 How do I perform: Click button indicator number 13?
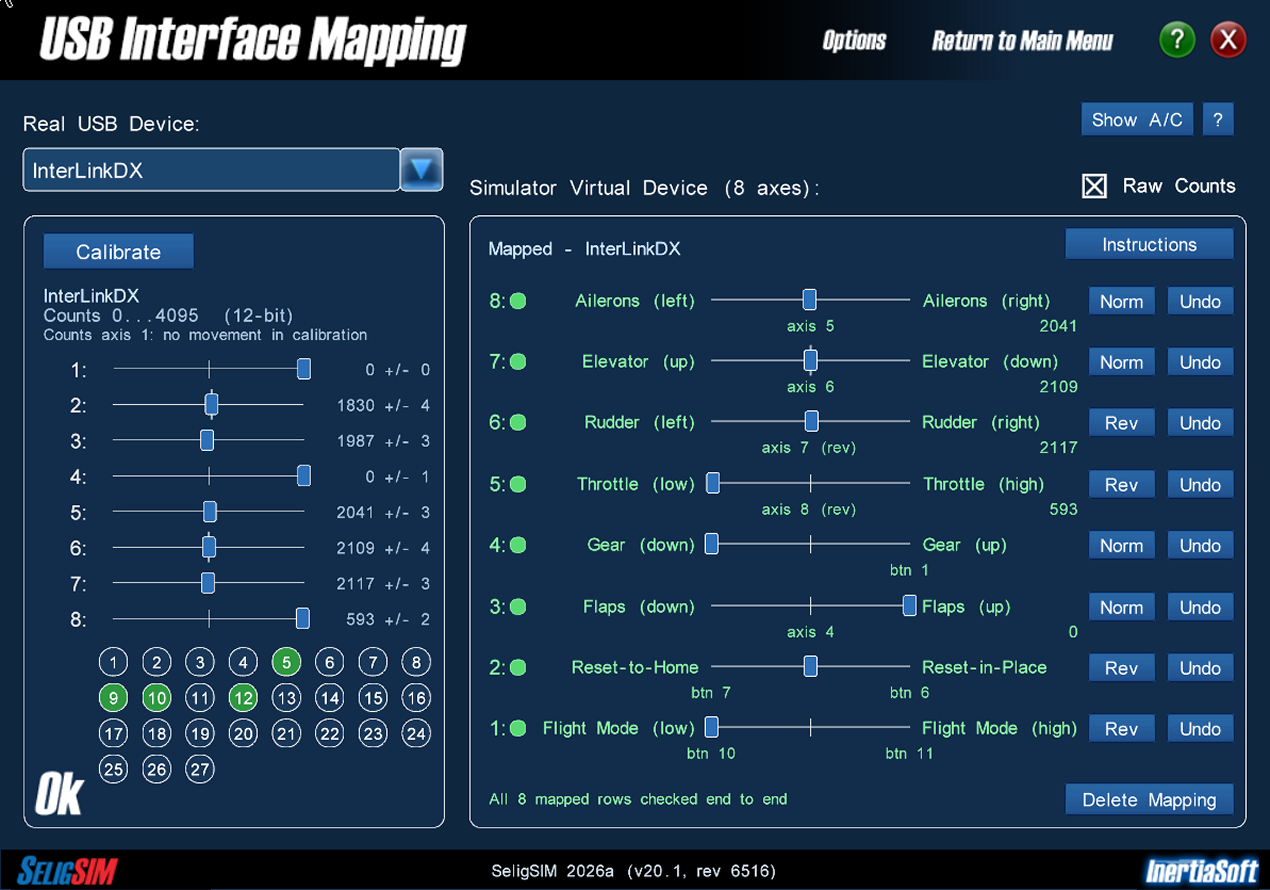(x=286, y=698)
